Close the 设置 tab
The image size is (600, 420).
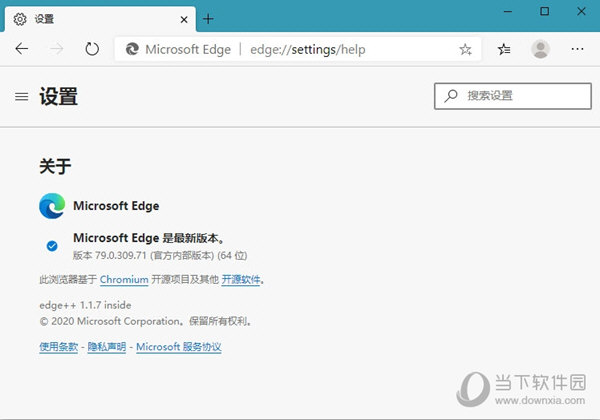(184, 19)
